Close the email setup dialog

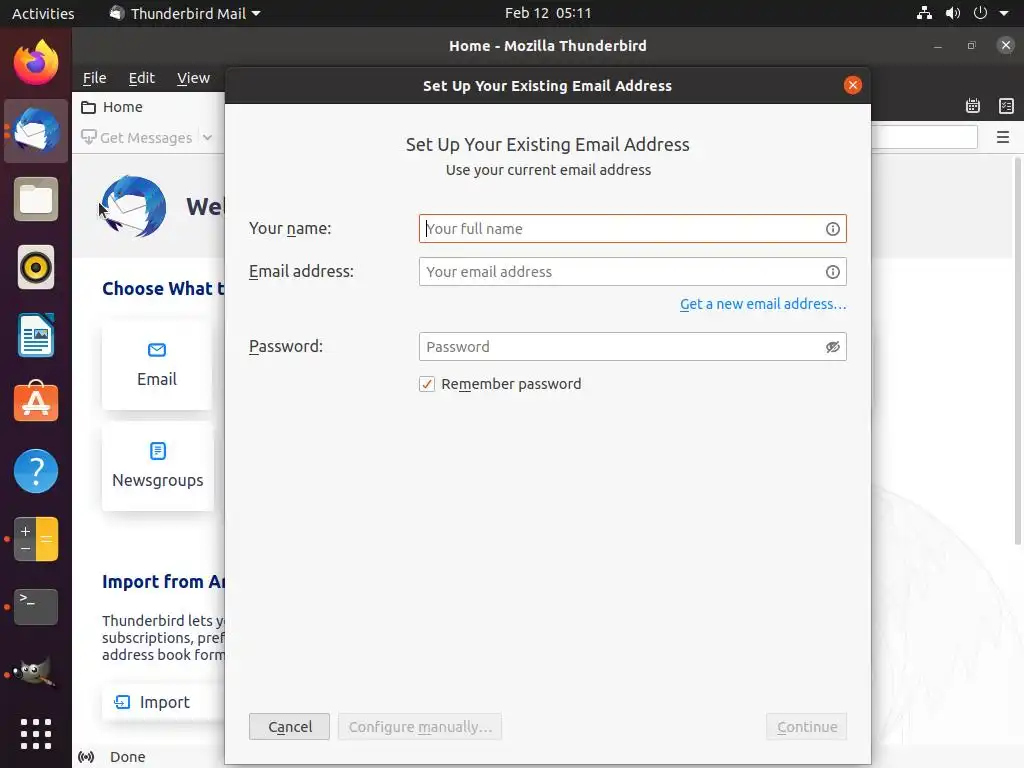coord(853,86)
